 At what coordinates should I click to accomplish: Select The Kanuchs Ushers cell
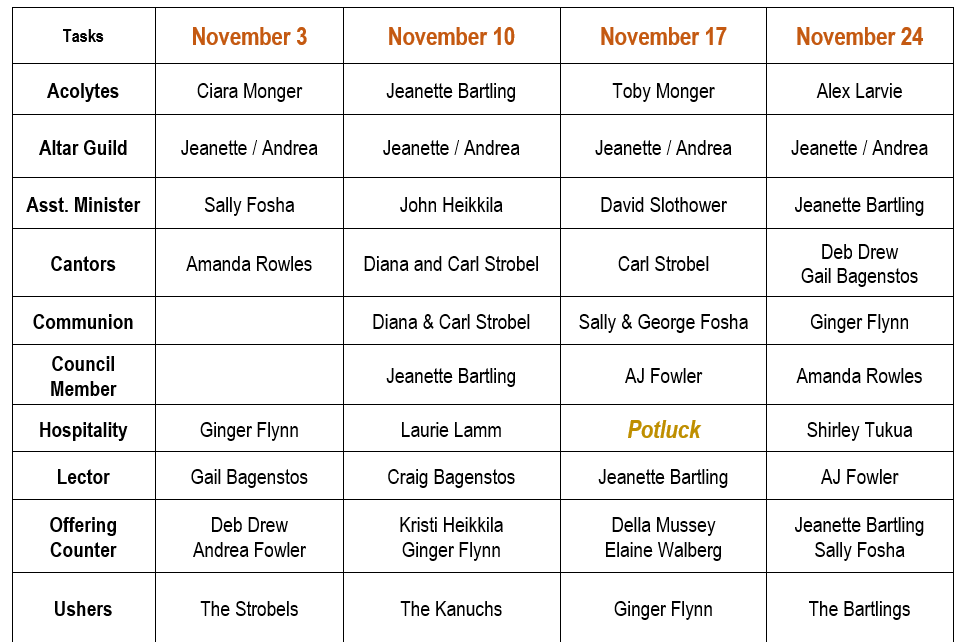pos(451,608)
